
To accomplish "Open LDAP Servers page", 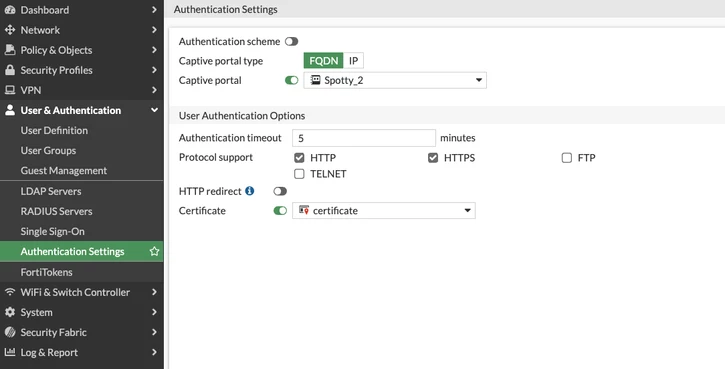I will click(81, 191).
